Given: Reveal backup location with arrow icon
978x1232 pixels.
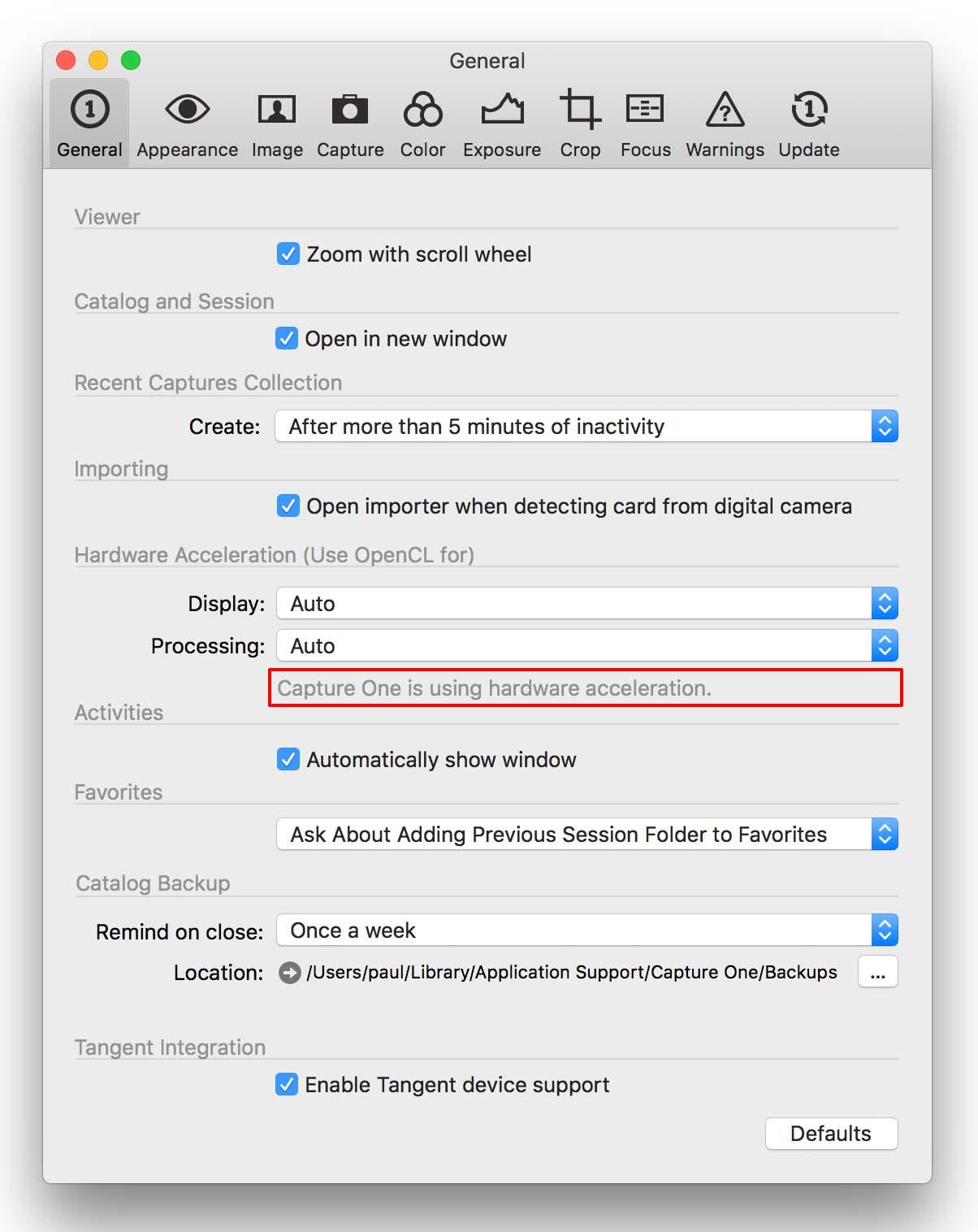Looking at the screenshot, I should pyautogui.click(x=290, y=972).
